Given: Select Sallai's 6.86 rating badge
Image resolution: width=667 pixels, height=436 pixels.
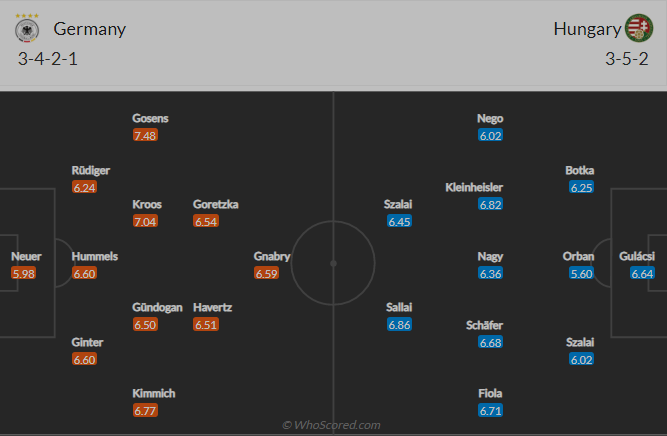Looking at the screenshot, I should (x=399, y=325).
